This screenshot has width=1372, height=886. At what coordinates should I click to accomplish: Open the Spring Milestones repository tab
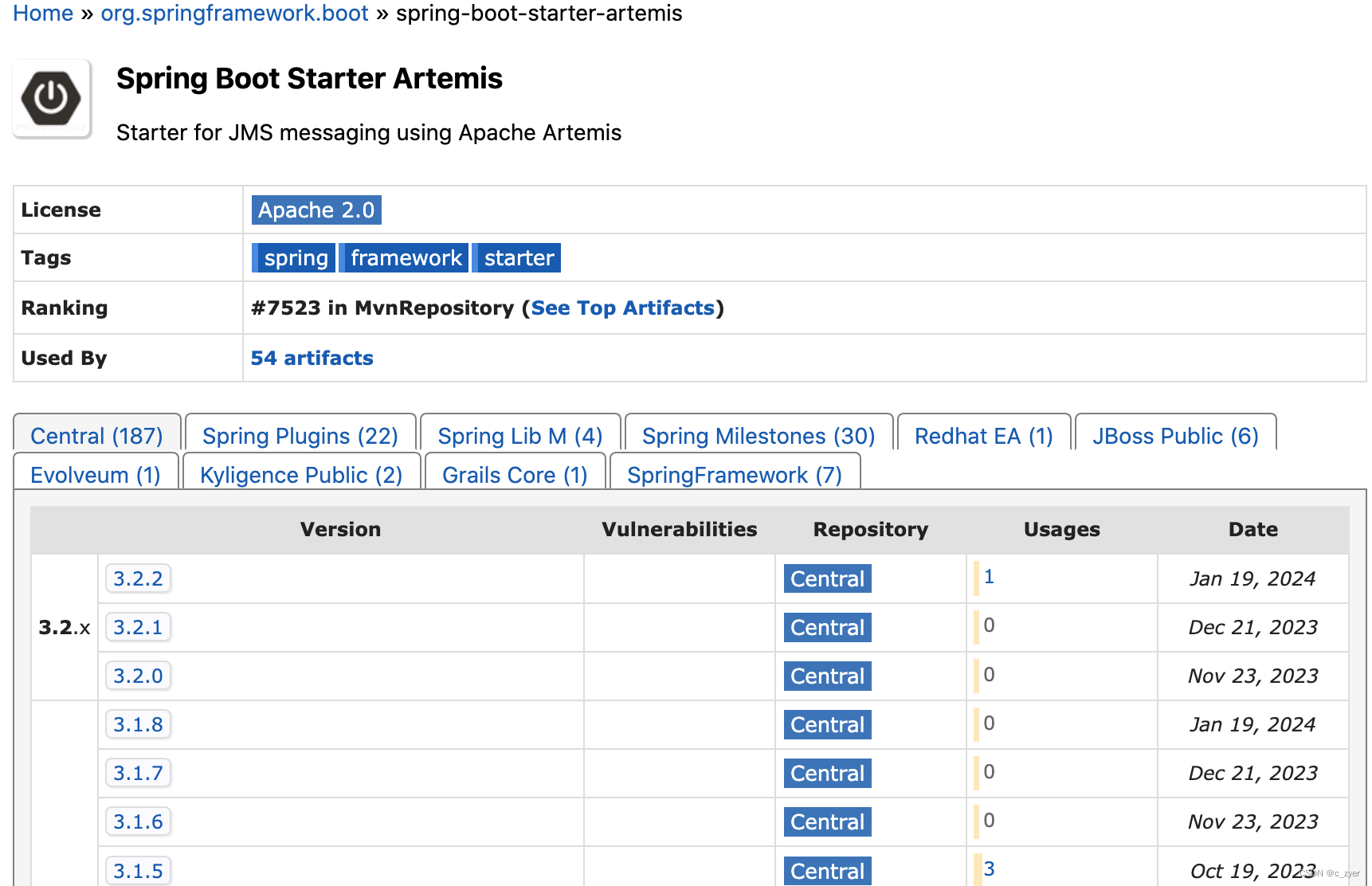click(x=759, y=436)
